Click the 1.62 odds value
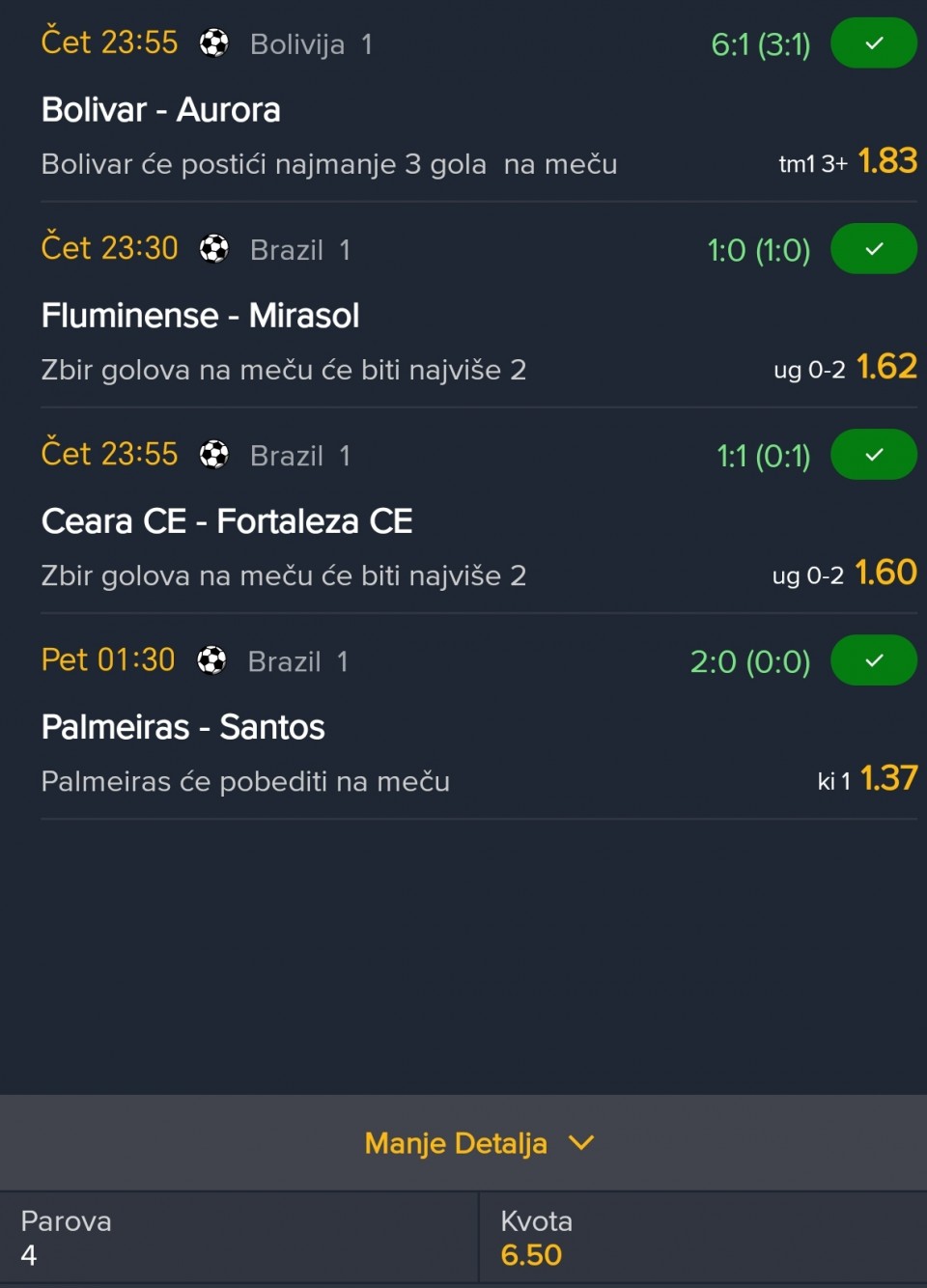The image size is (927, 1288). [886, 367]
